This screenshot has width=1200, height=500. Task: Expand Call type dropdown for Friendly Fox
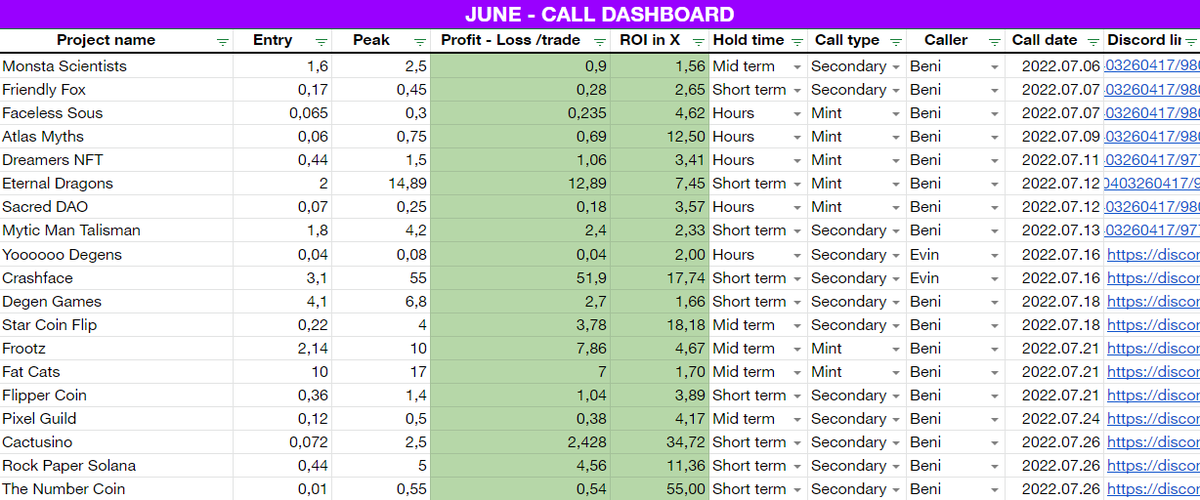[895, 90]
